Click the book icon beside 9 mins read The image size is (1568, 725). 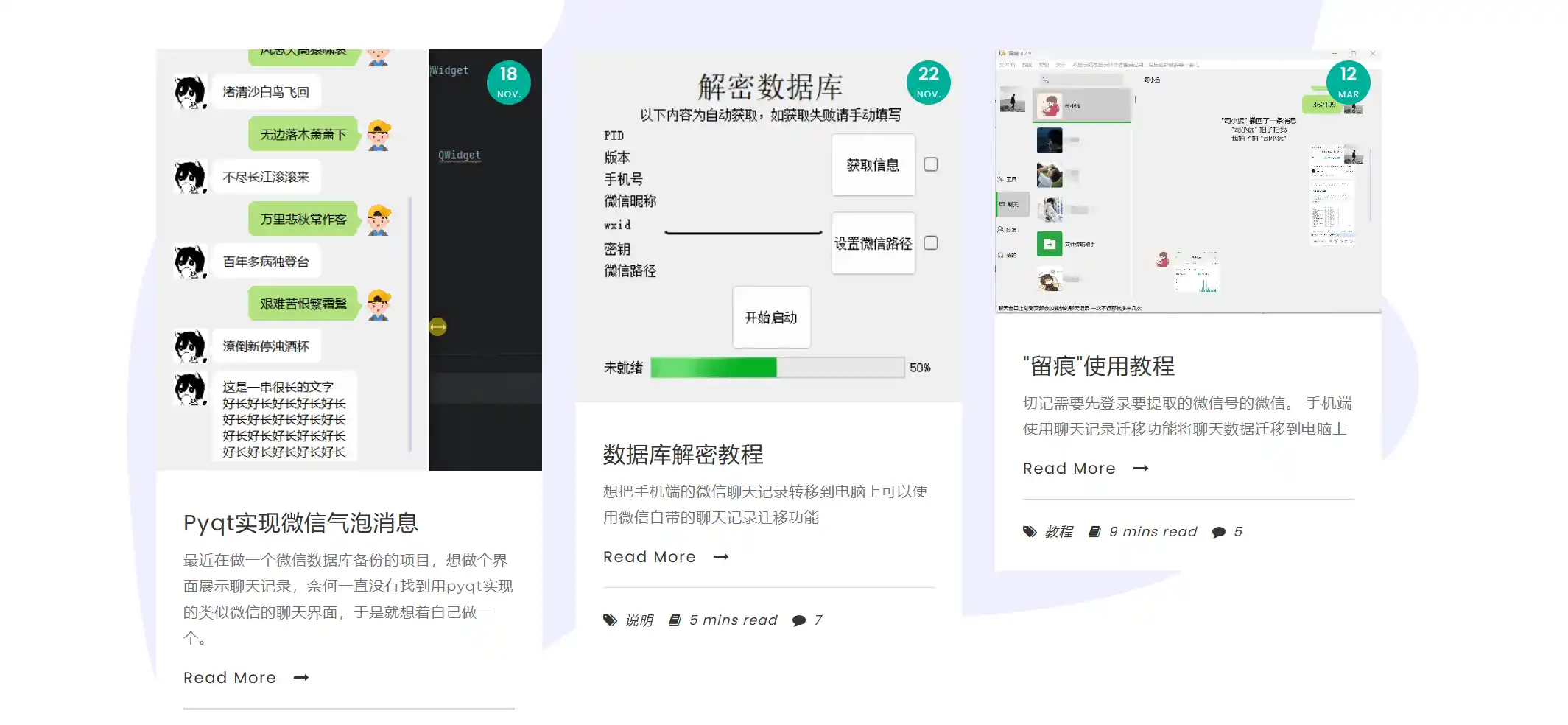[x=1094, y=532]
